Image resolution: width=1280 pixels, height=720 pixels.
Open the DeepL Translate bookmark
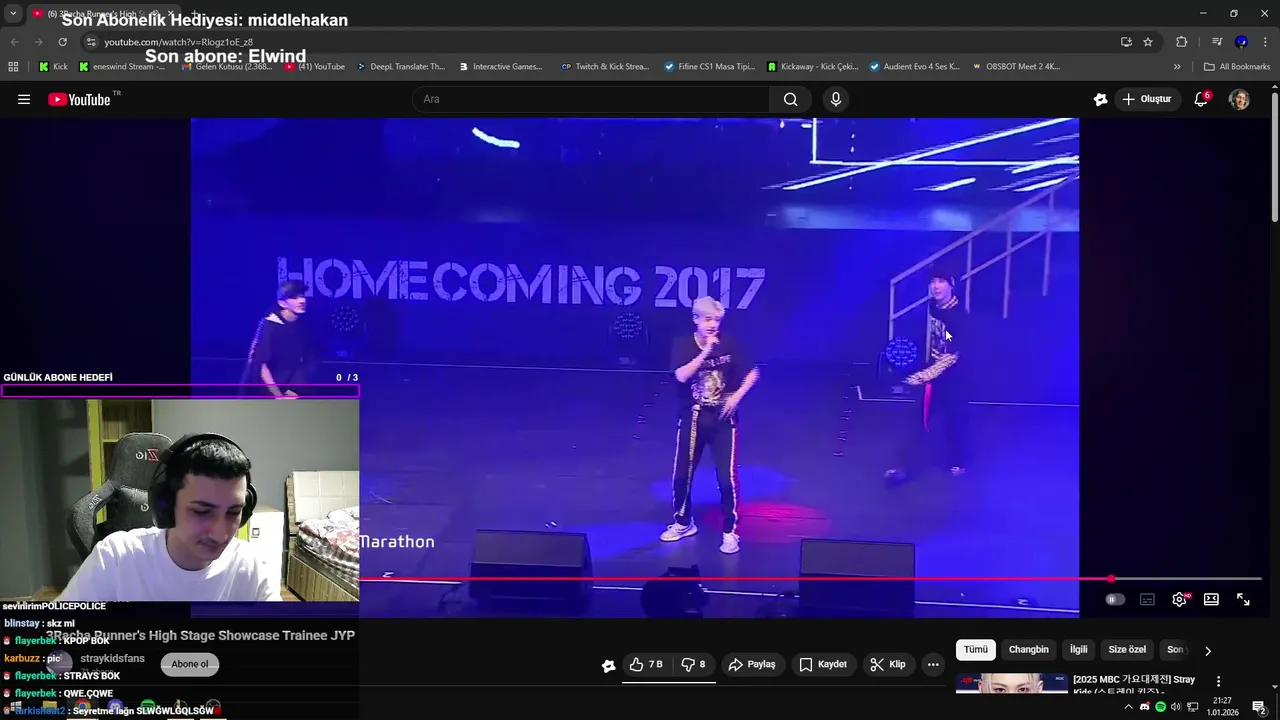pyautogui.click(x=401, y=67)
